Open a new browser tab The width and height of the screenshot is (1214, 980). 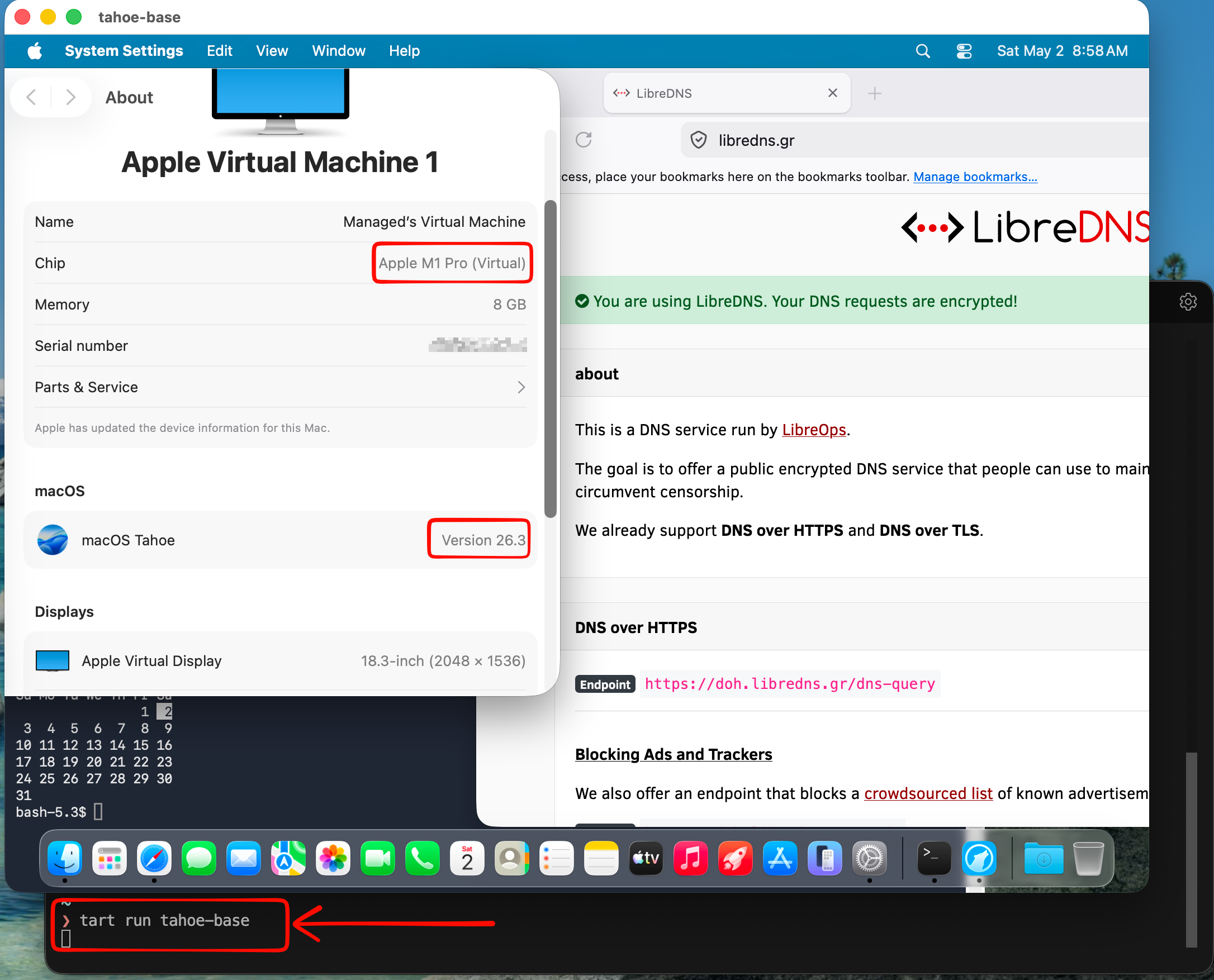(875, 93)
